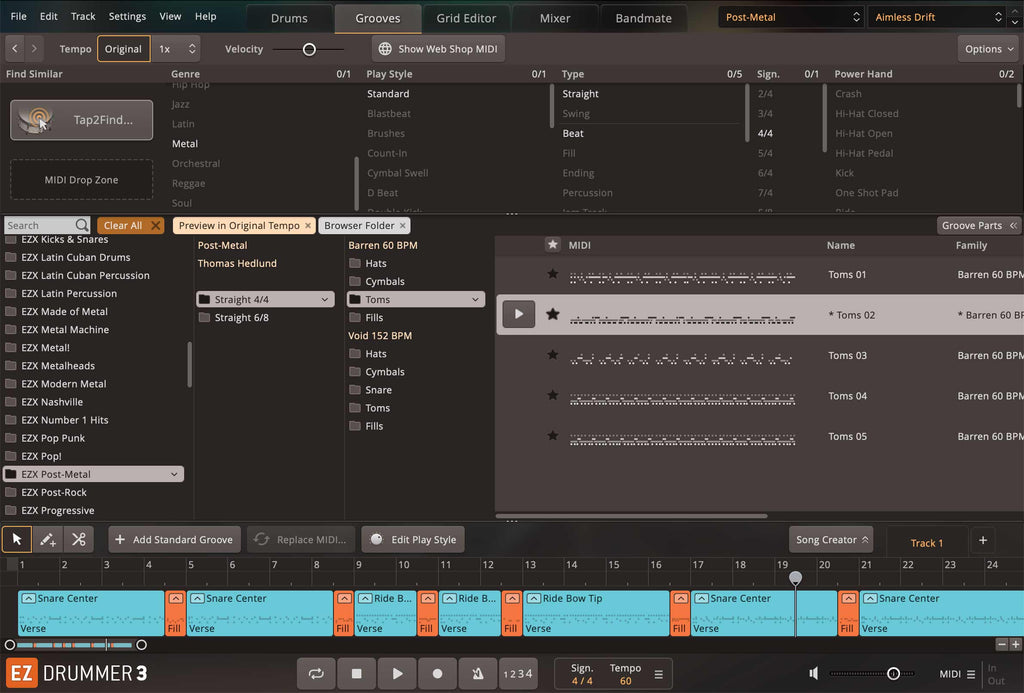Go back with the left arrow
This screenshot has width=1024, height=693.
coord(15,48)
